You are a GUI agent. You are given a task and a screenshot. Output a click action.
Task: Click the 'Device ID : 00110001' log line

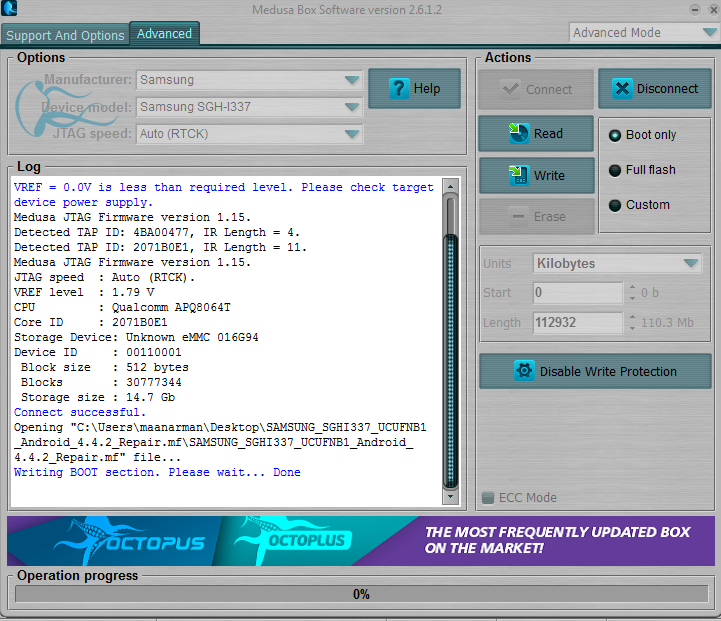coord(97,352)
